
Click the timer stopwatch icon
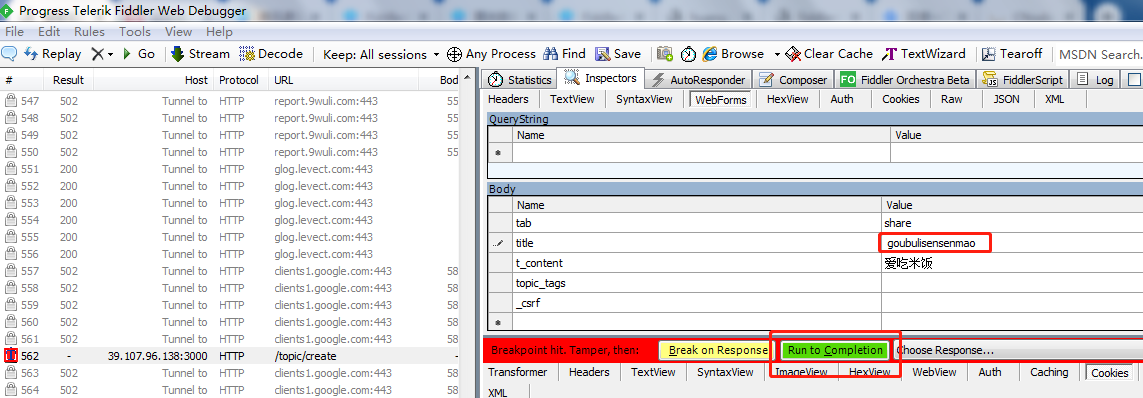(688, 54)
